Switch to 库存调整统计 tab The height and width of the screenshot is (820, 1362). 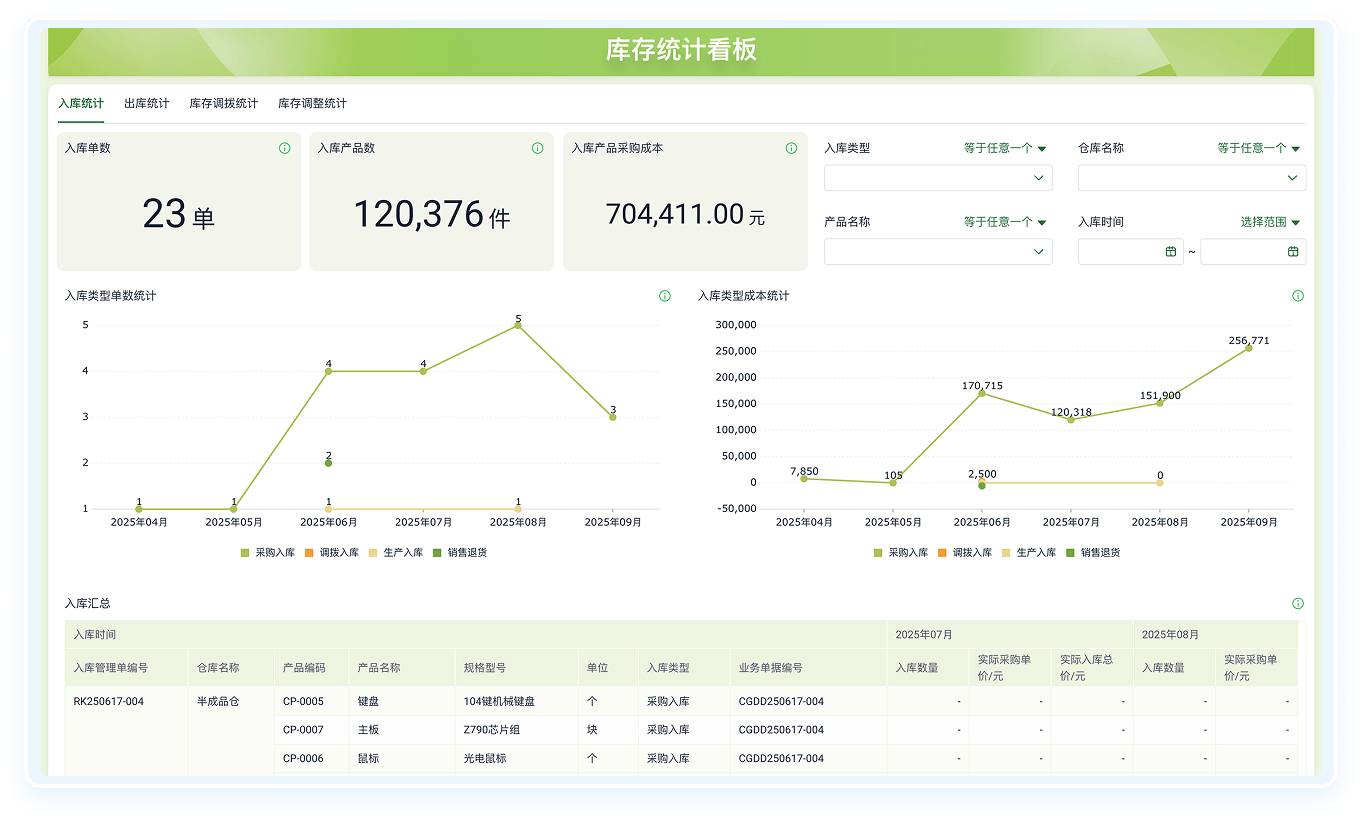tap(313, 103)
